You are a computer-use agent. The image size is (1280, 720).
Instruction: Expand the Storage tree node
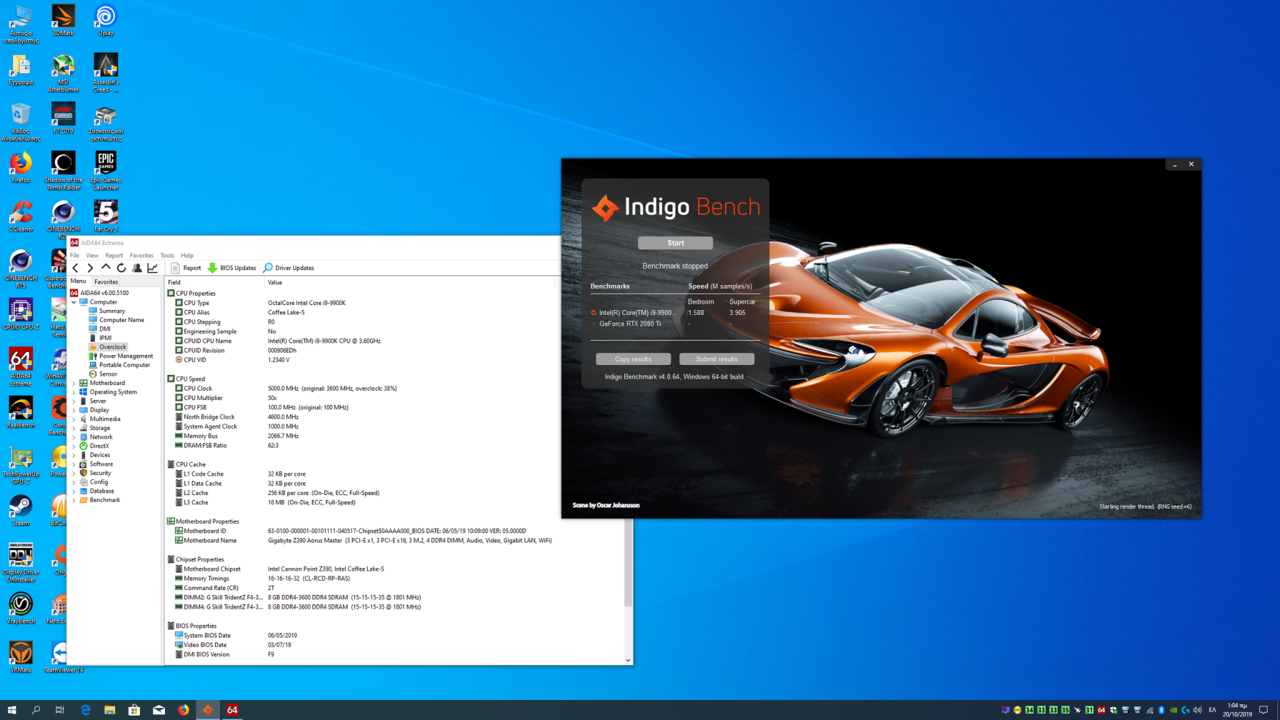click(x=74, y=428)
